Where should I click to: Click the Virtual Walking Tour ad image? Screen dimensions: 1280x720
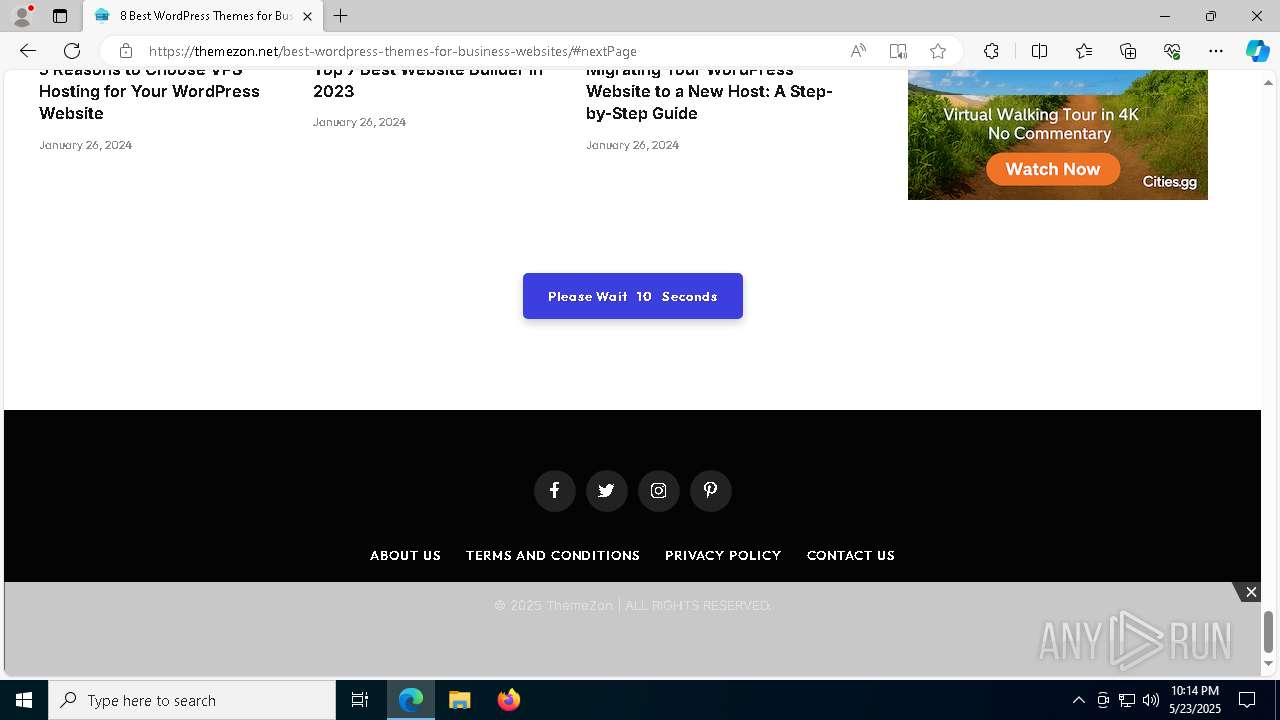(1058, 135)
